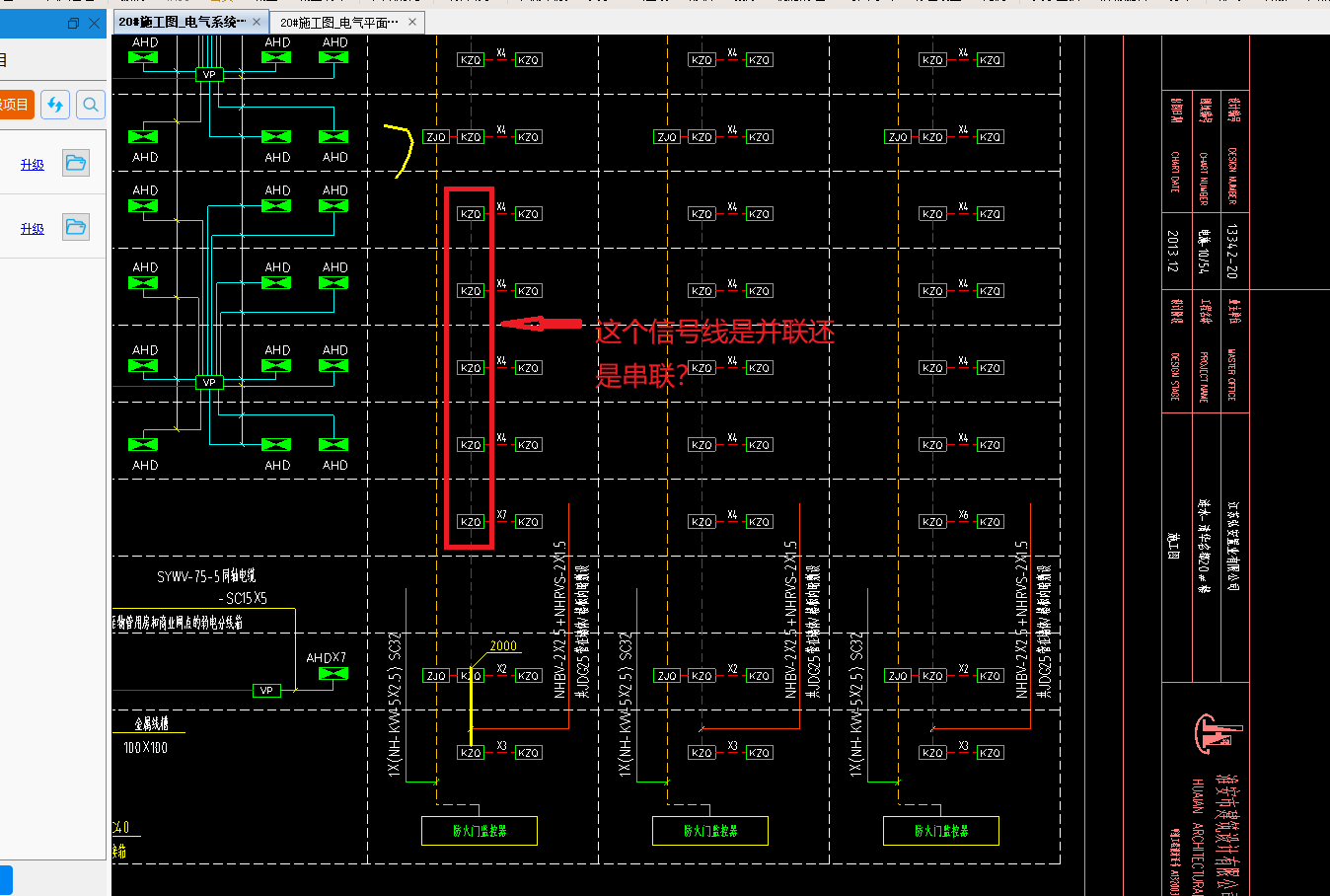This screenshot has height=896, width=1330.
Task: Open folder icon beside the lower 升级 link
Action: pyautogui.click(x=76, y=228)
